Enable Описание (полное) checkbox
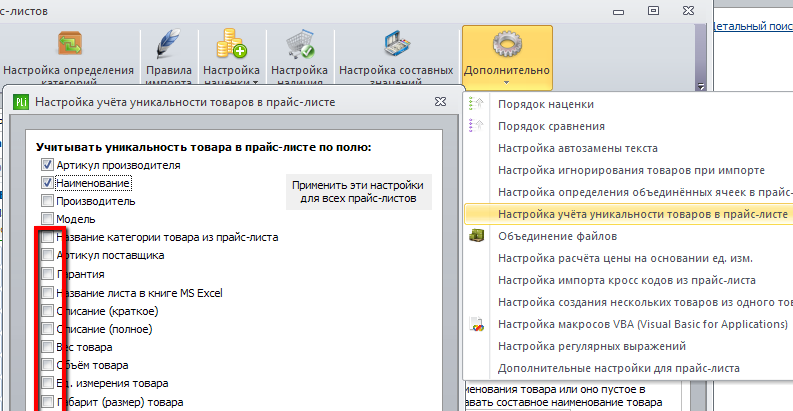This screenshot has height=411, width=793. (47, 329)
